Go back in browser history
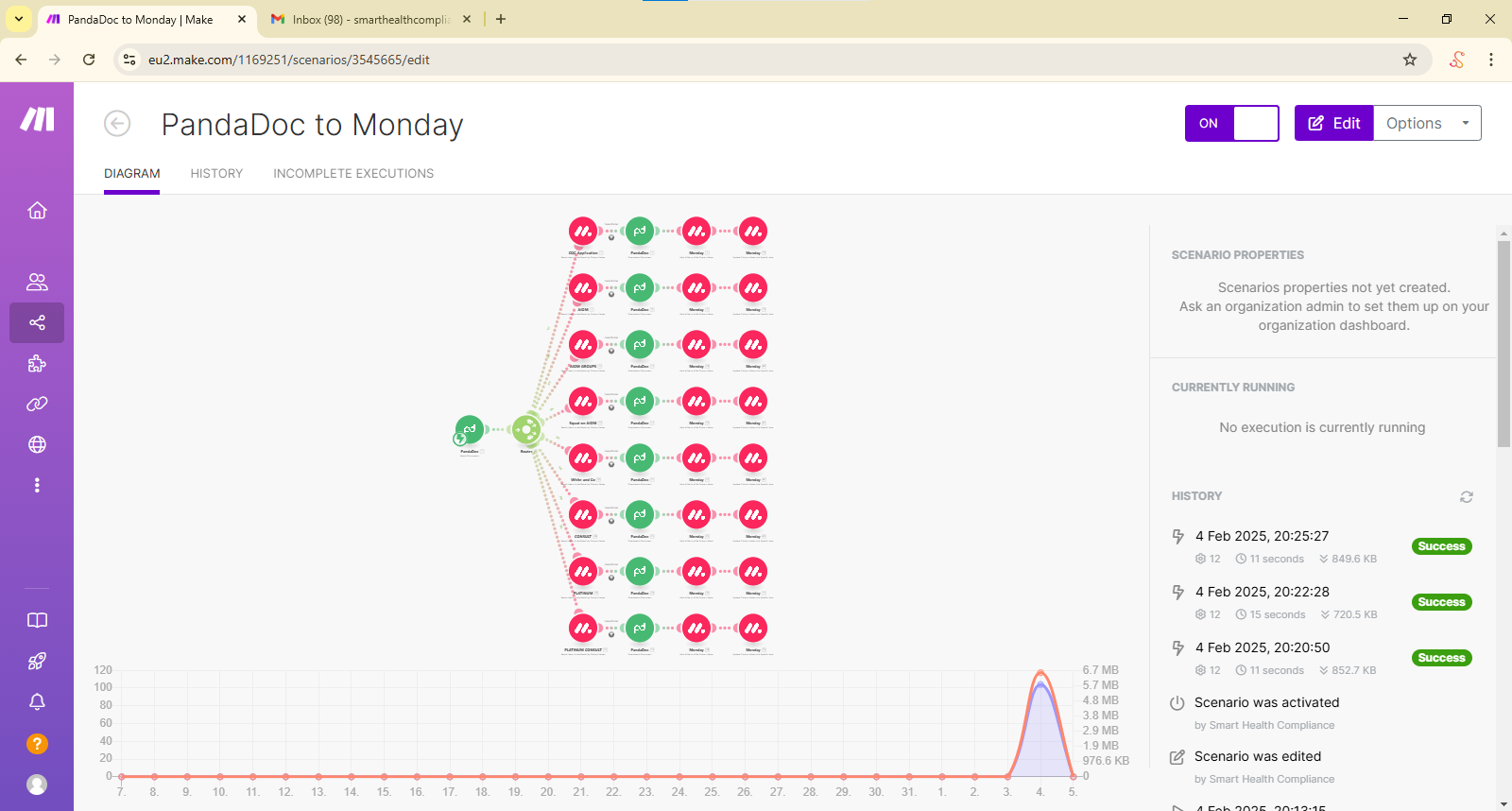The width and height of the screenshot is (1512, 811). pyautogui.click(x=21, y=60)
